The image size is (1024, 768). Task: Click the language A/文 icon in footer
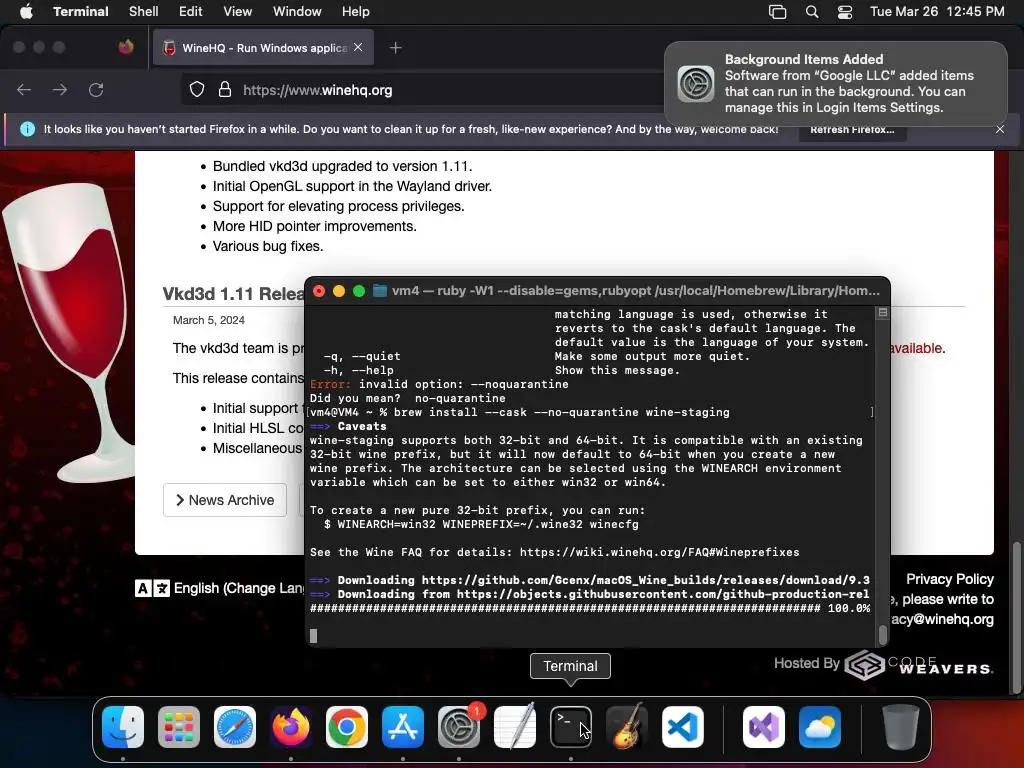[152, 588]
